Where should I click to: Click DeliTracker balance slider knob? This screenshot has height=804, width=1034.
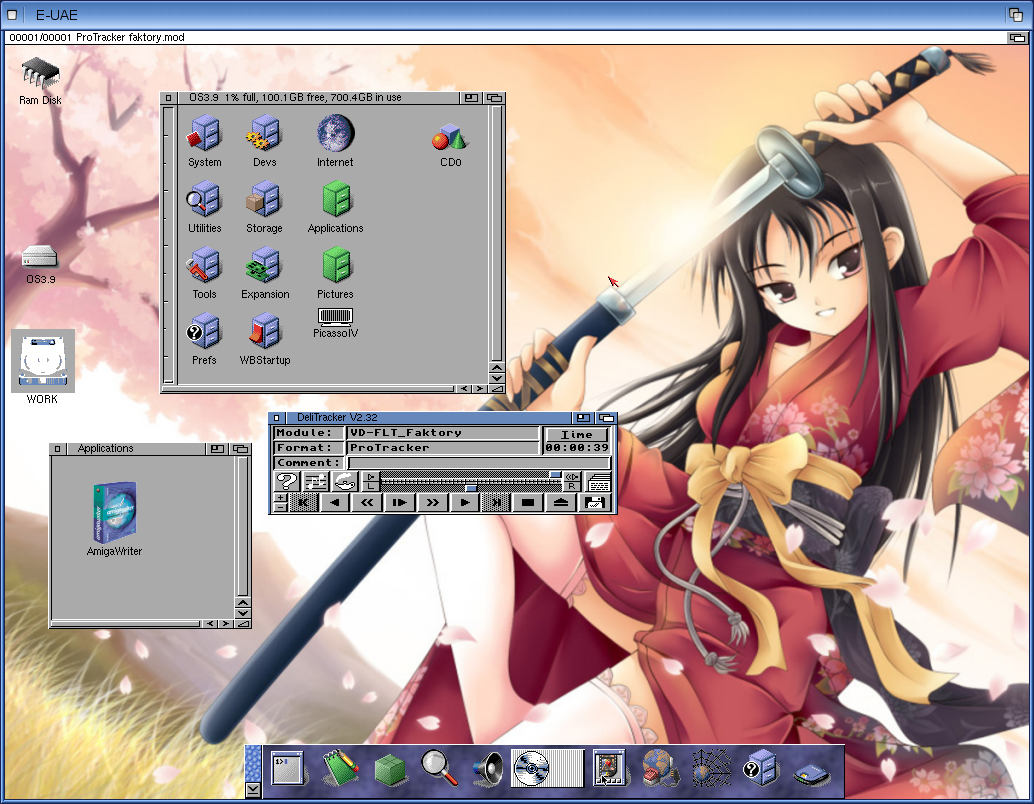471,488
